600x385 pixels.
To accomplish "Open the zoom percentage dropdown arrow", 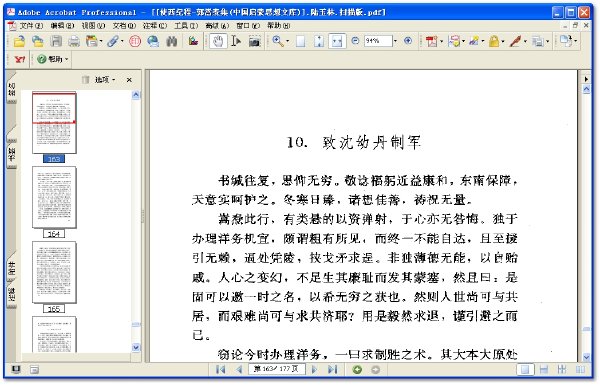I will tap(395, 41).
